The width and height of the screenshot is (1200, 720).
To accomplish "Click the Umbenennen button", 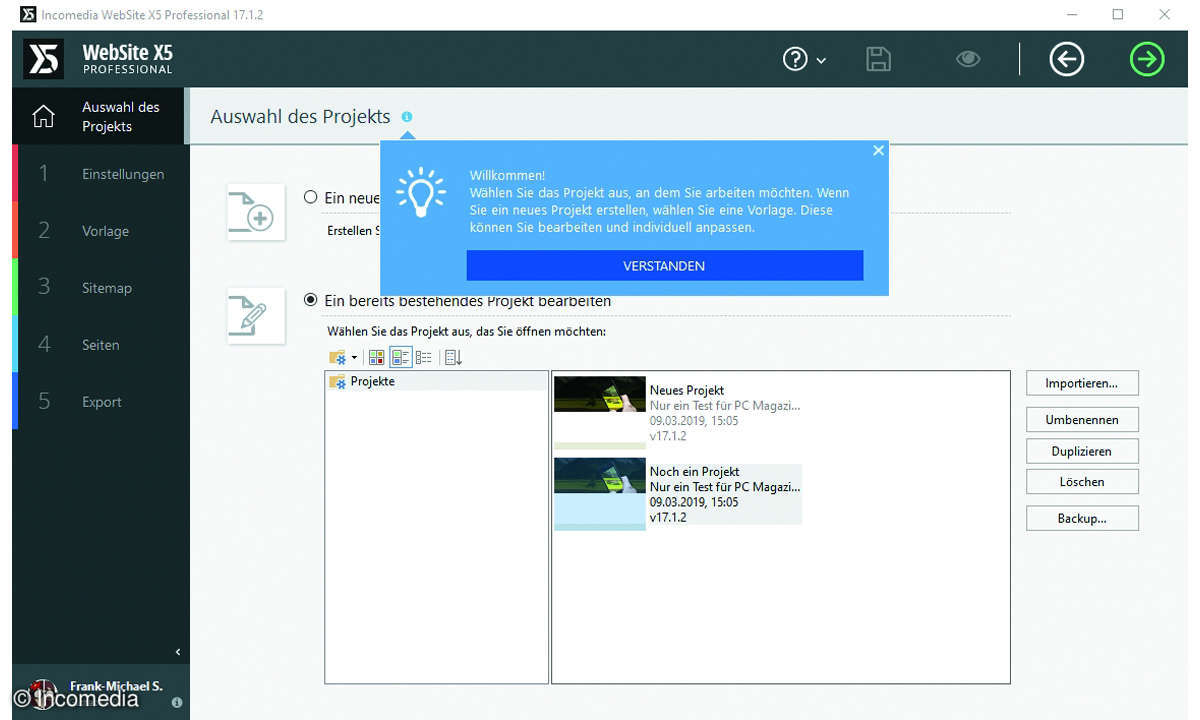I will click(1082, 420).
